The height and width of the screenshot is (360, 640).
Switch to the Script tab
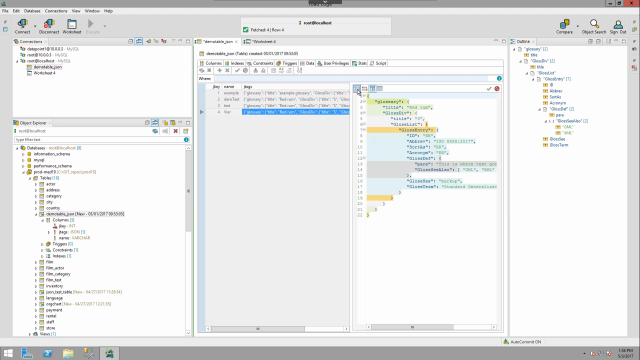[x=378, y=63]
